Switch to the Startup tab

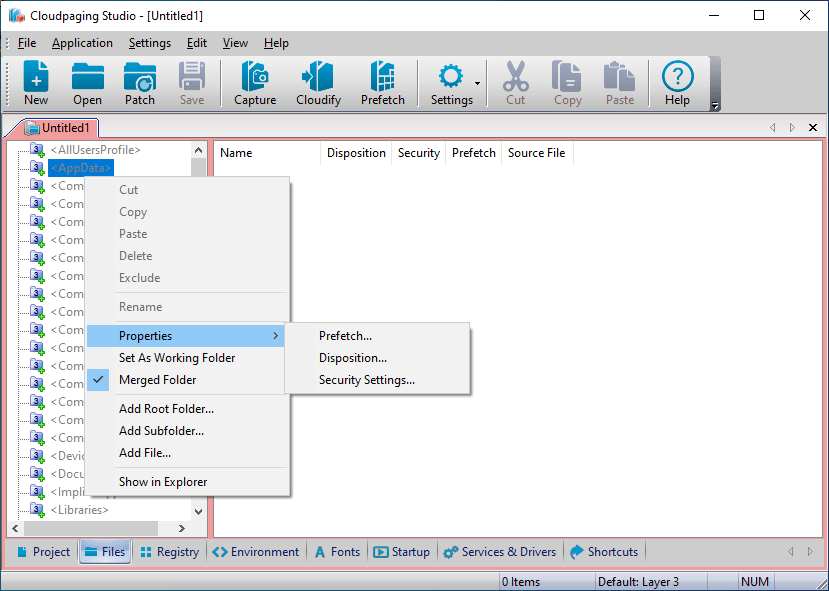[x=402, y=552]
